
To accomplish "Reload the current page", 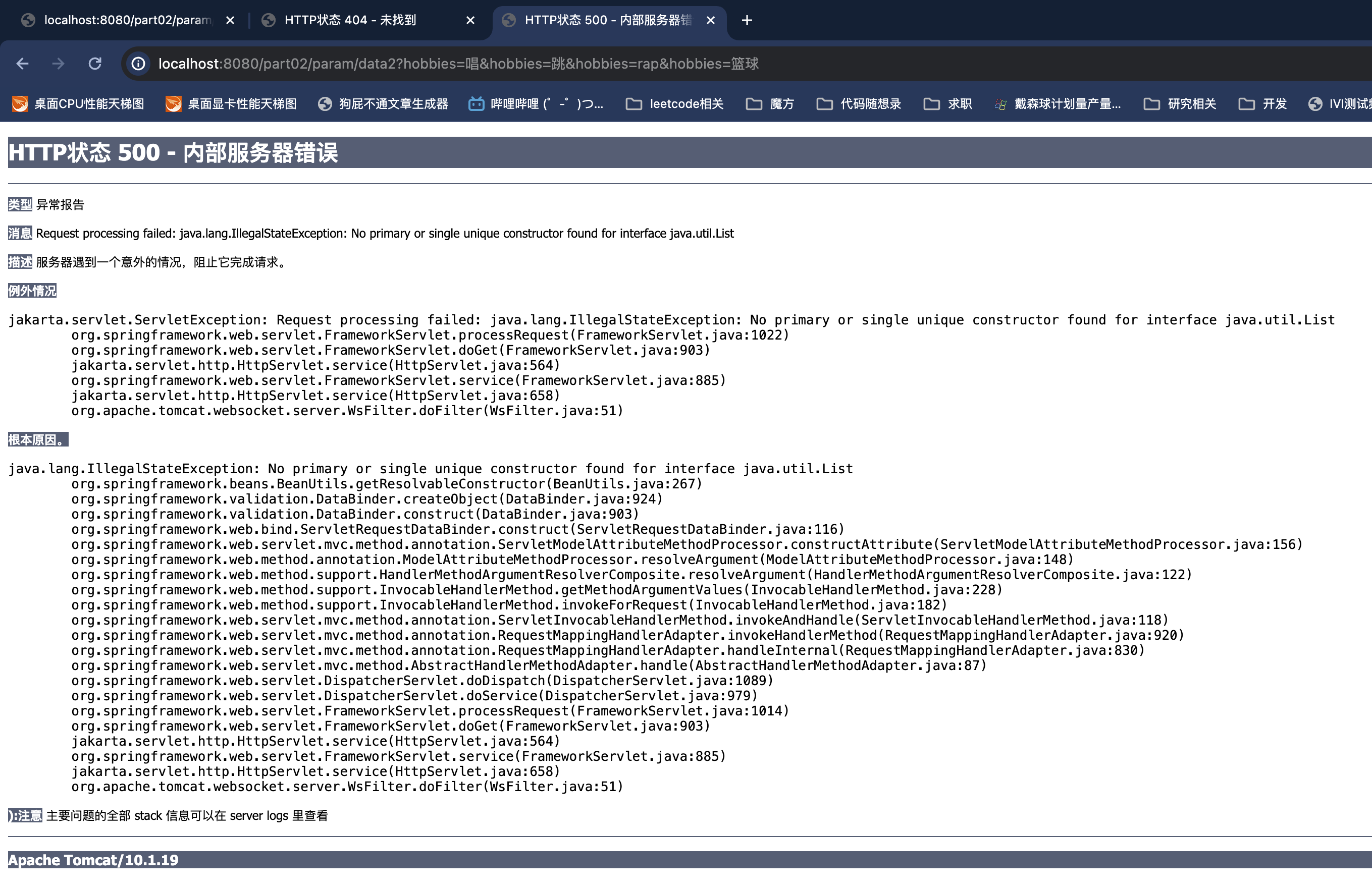I will coord(95,64).
